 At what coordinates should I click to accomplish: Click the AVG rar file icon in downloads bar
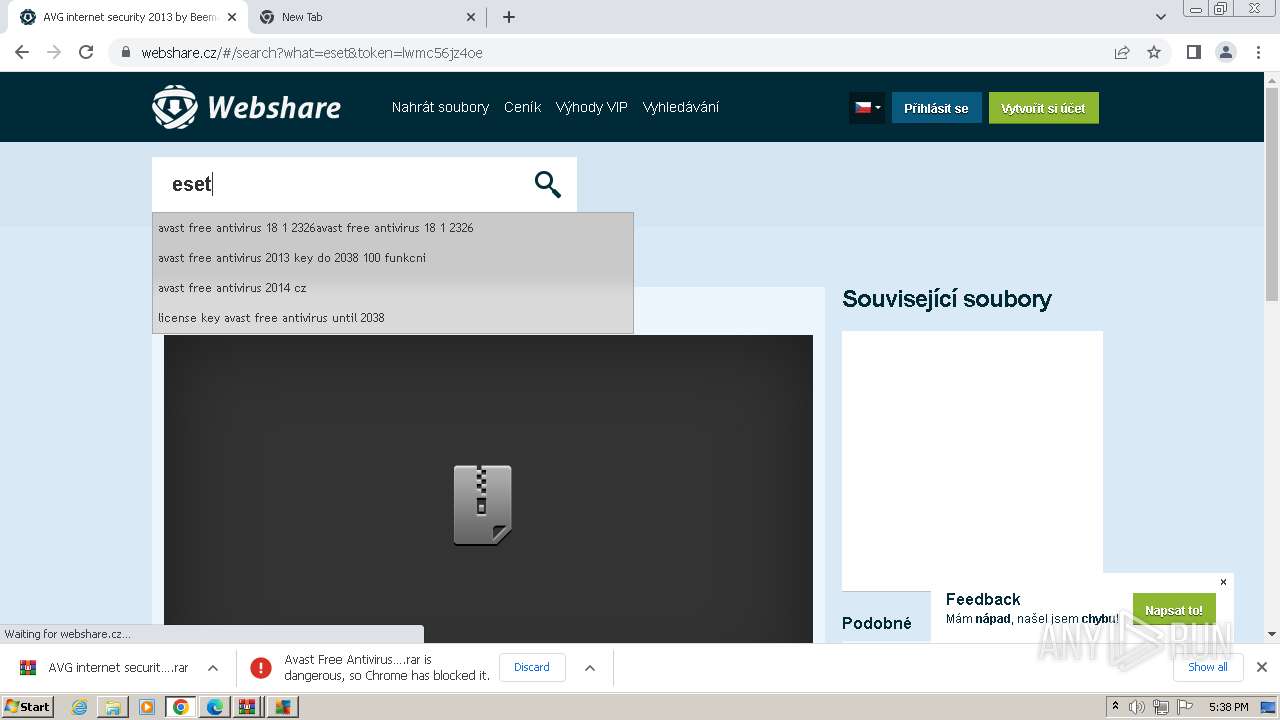point(28,667)
